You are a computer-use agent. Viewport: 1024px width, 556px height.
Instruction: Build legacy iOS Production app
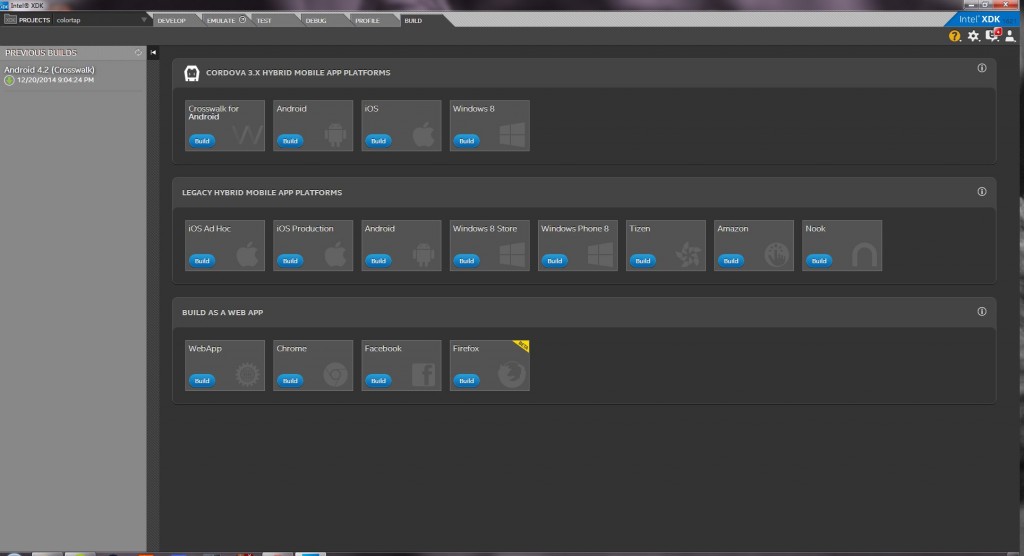[290, 261]
